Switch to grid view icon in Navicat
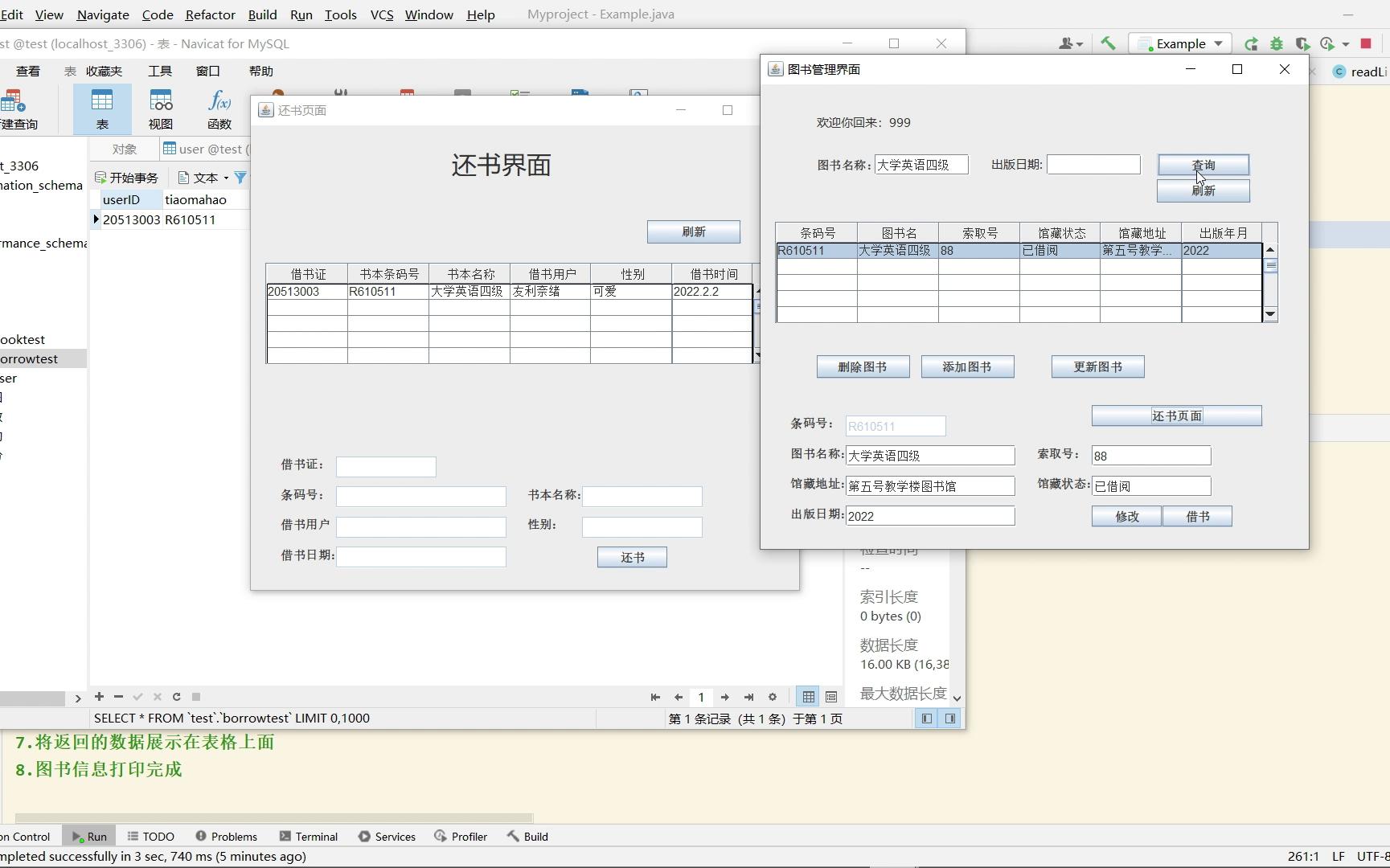The width and height of the screenshot is (1390, 868). (809, 698)
